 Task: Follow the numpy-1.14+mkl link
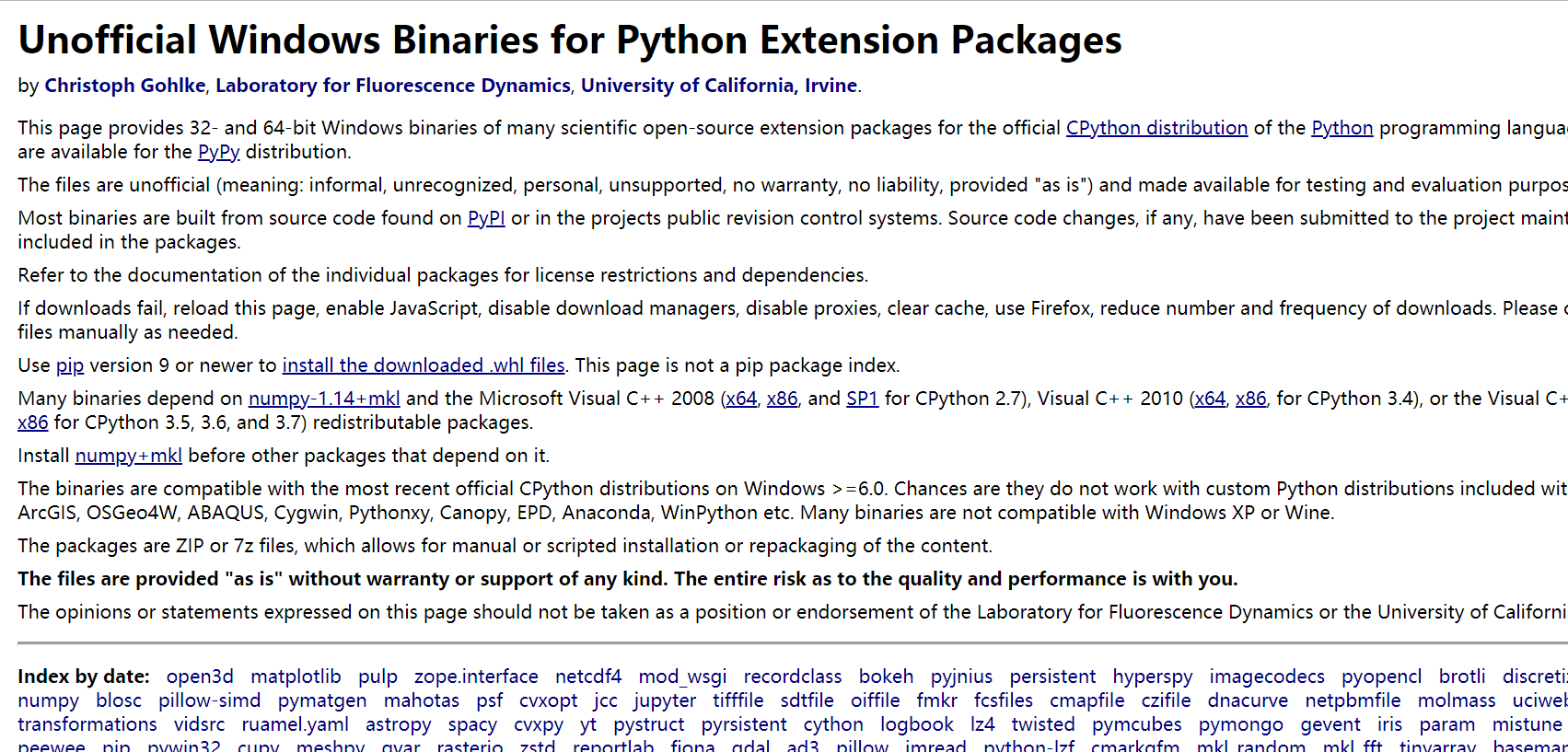(324, 399)
